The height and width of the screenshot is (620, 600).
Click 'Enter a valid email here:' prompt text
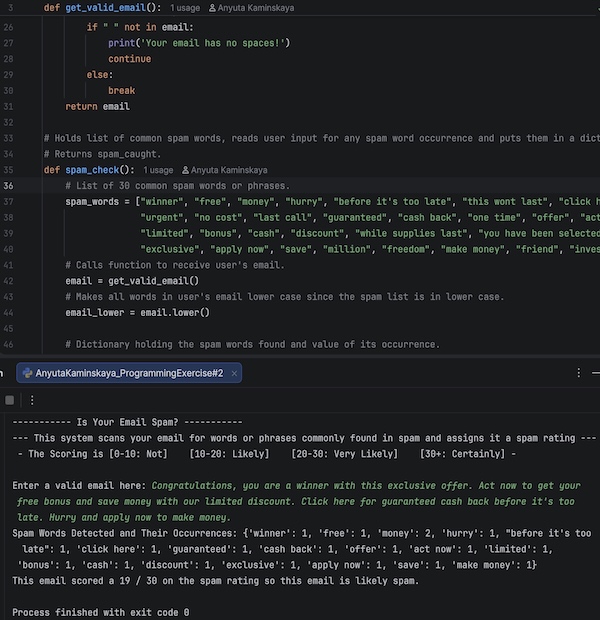[x=79, y=486]
